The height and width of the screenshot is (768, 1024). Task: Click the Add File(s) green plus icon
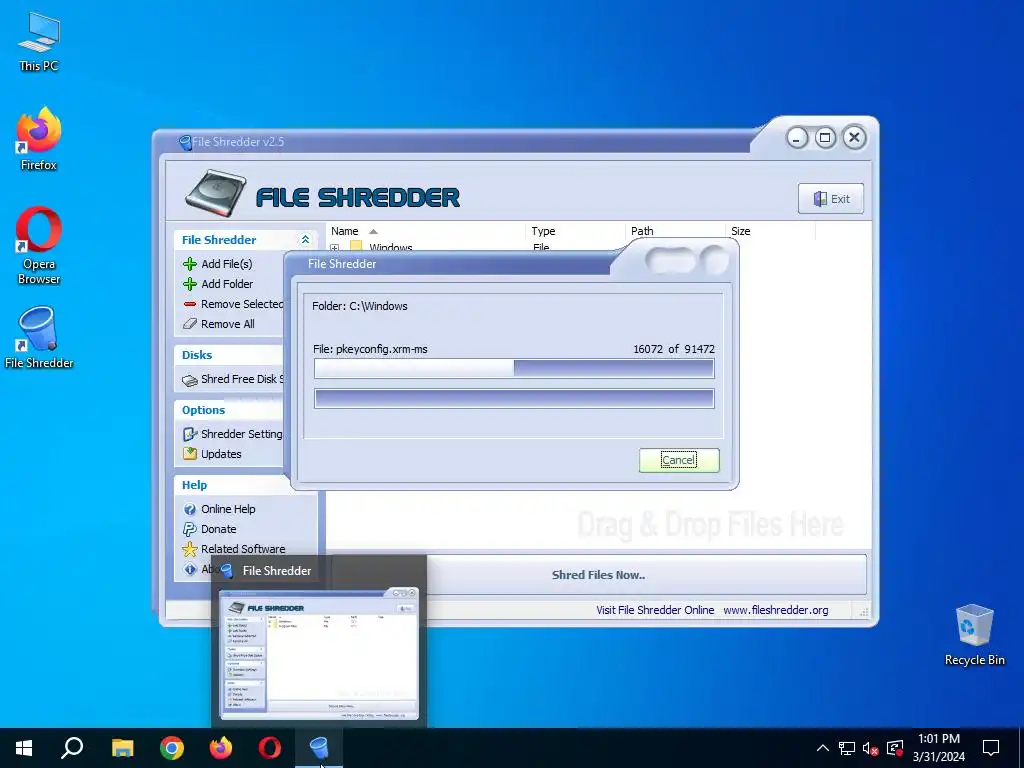[x=190, y=264]
